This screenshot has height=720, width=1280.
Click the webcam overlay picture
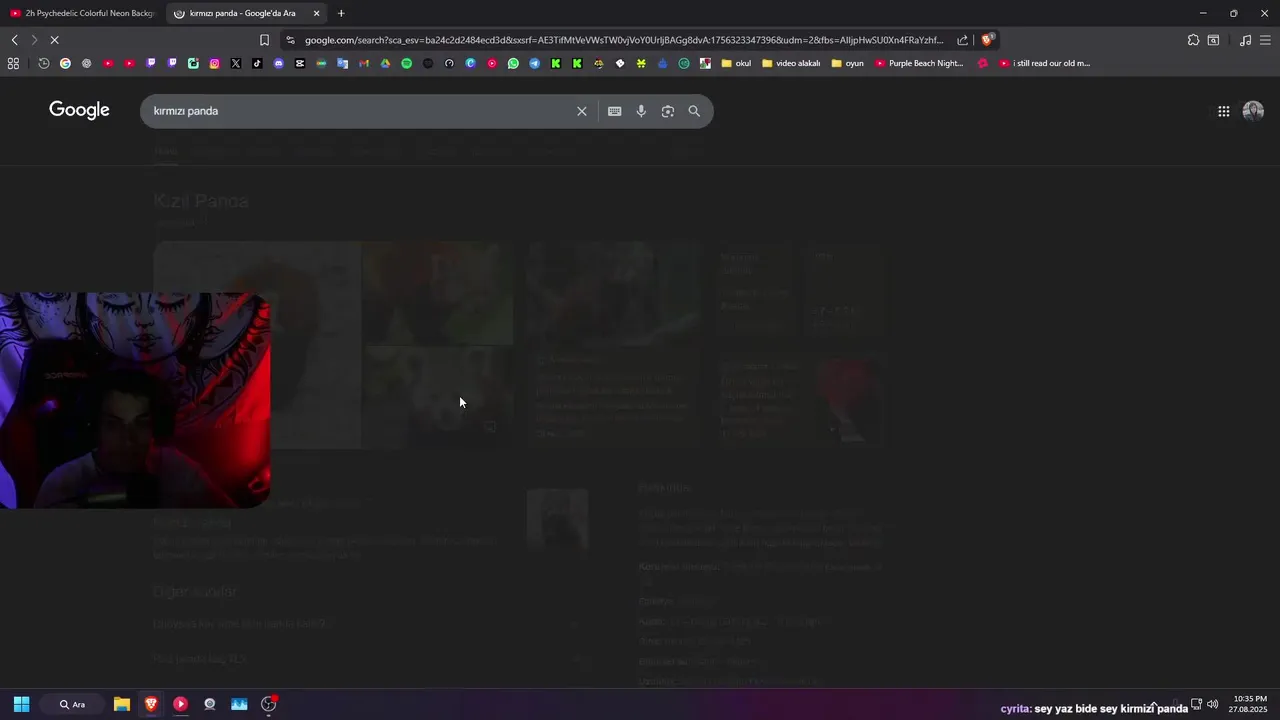point(135,400)
